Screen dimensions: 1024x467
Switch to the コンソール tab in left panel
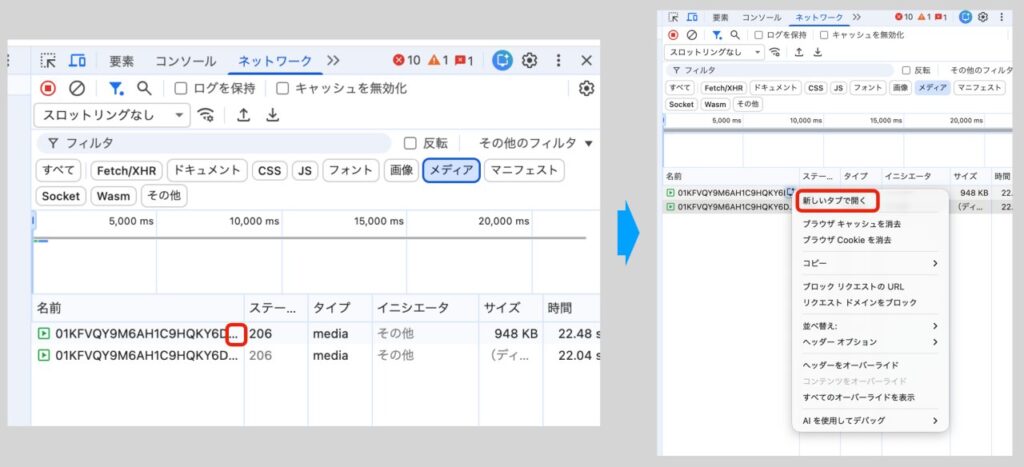[185, 61]
